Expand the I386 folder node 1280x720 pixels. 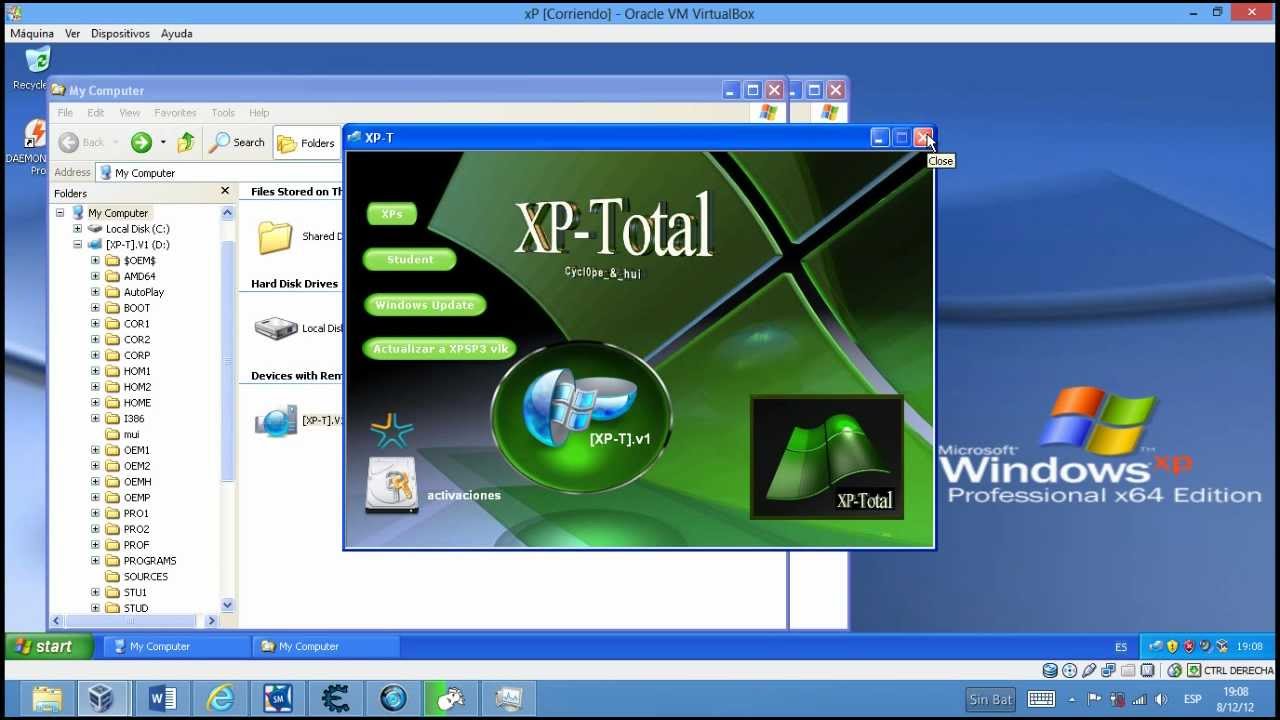[x=95, y=418]
